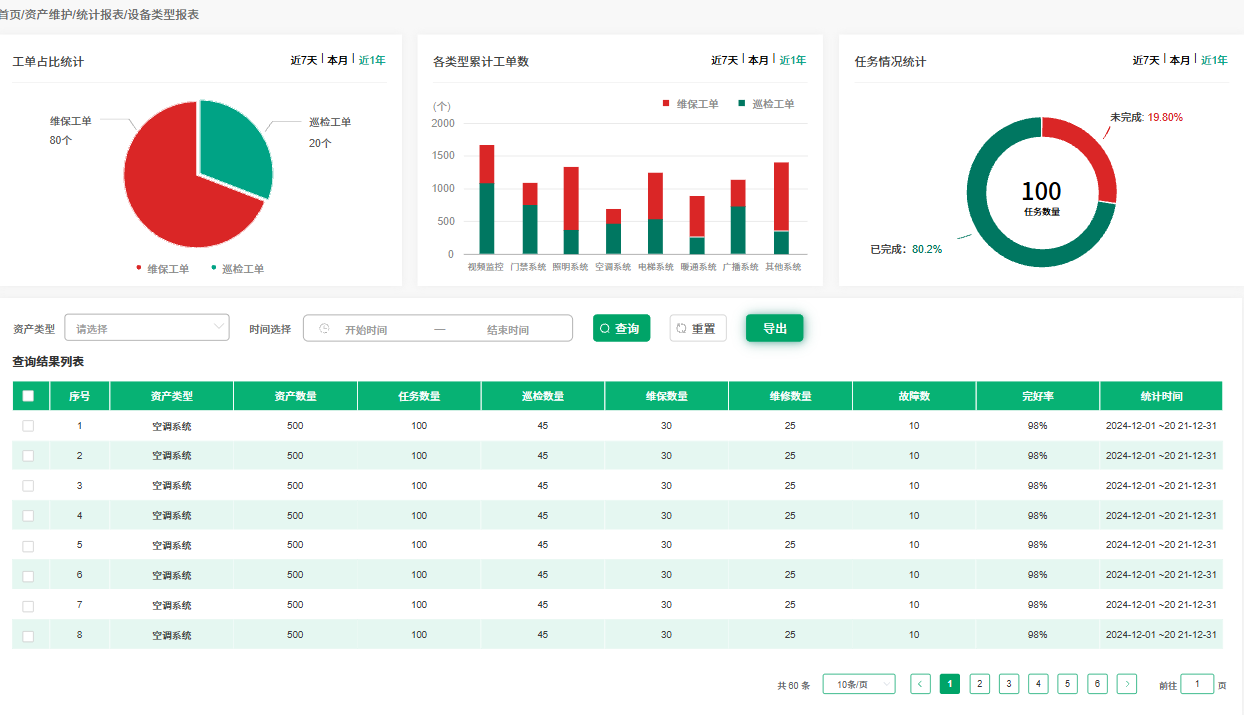Click the refresh icon in the 重置 button
Image resolution: width=1244 pixels, height=715 pixels.
point(682,329)
